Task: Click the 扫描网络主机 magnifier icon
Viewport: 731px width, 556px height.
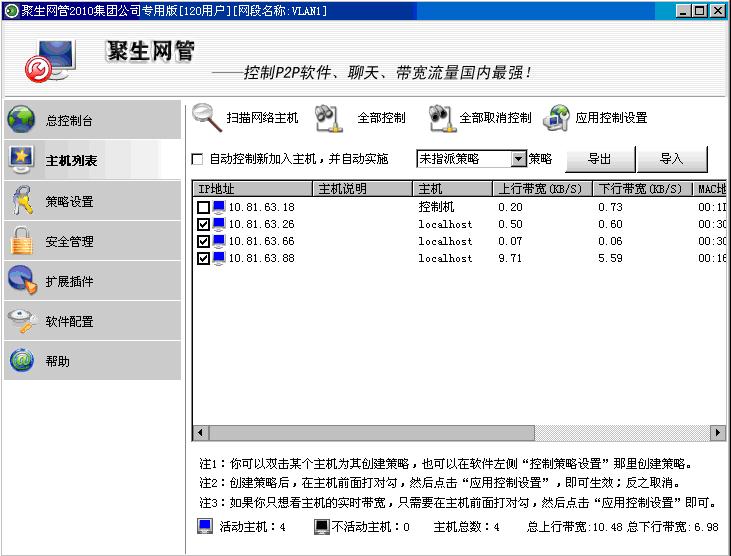Action: tap(207, 117)
